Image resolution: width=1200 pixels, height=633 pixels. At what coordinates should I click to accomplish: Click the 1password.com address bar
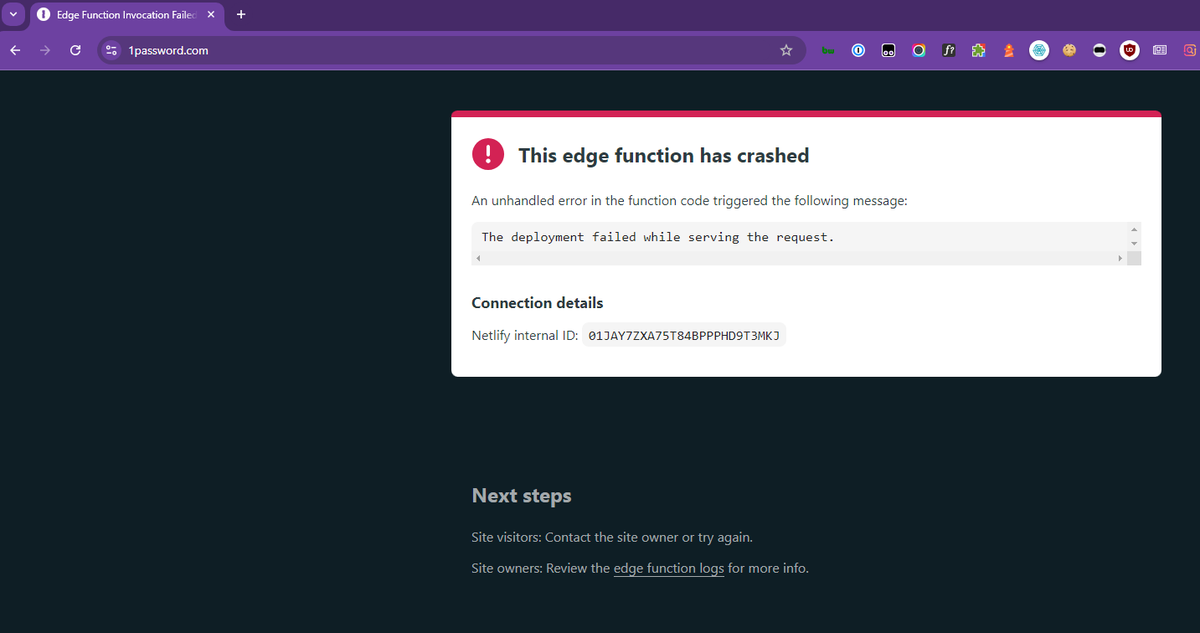point(450,50)
